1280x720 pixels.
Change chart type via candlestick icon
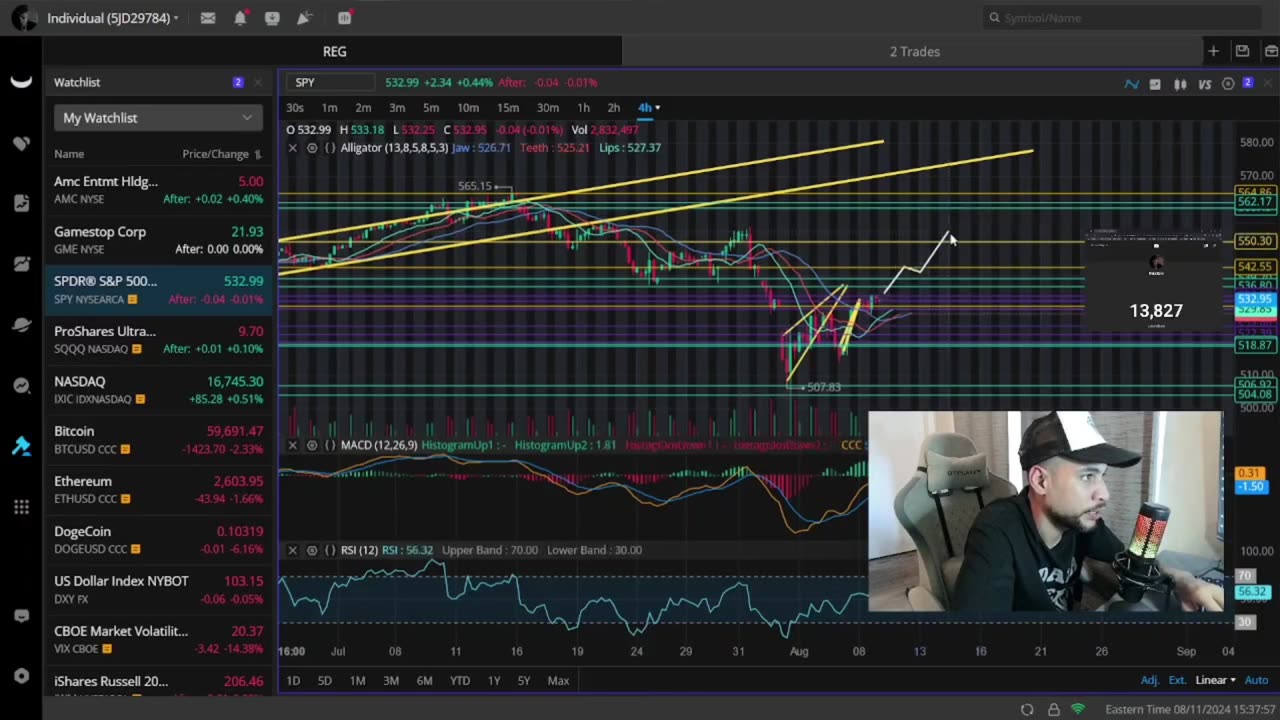pyautogui.click(x=1180, y=84)
